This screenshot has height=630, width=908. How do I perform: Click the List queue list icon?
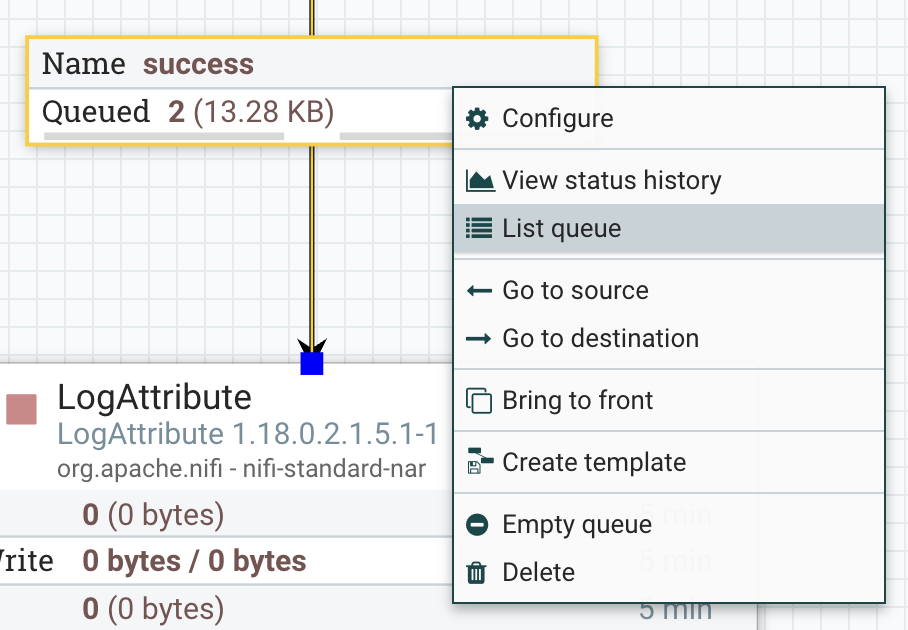point(479,229)
